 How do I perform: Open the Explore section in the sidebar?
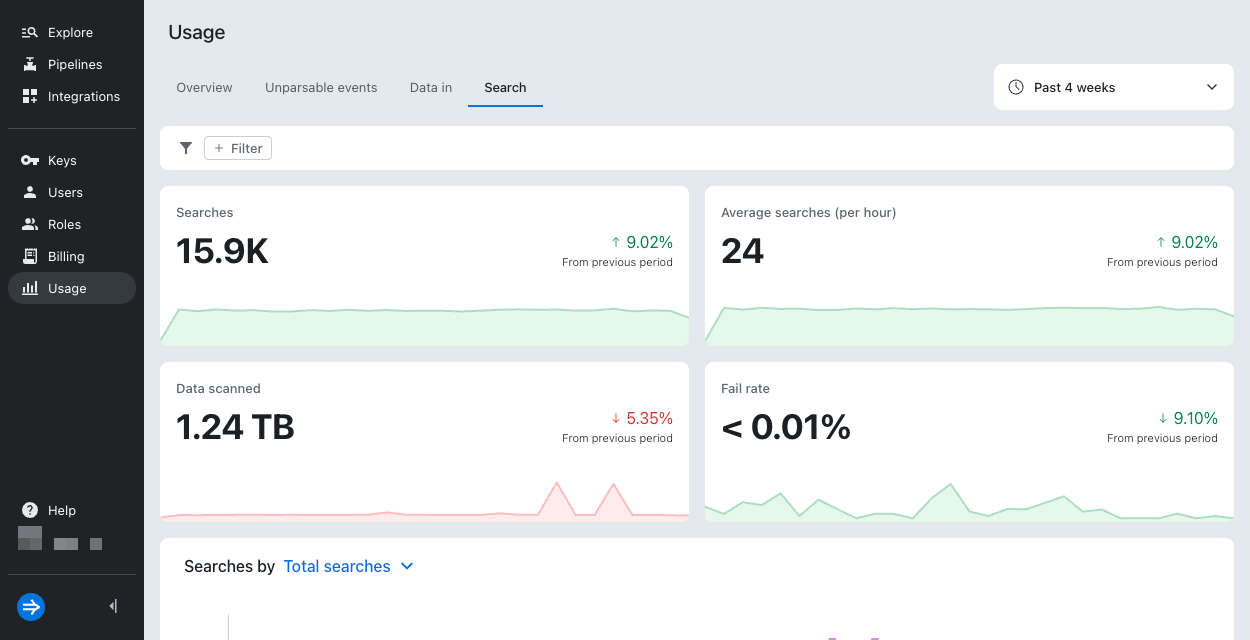pyautogui.click(x=28, y=32)
